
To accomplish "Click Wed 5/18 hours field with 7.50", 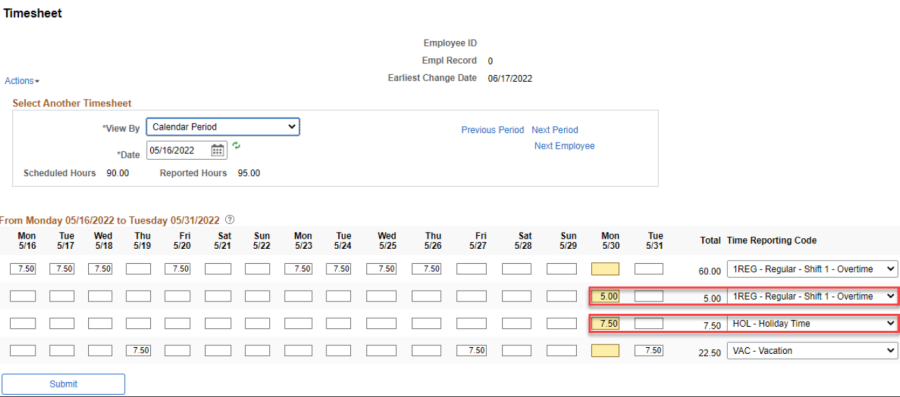I will point(100,269).
